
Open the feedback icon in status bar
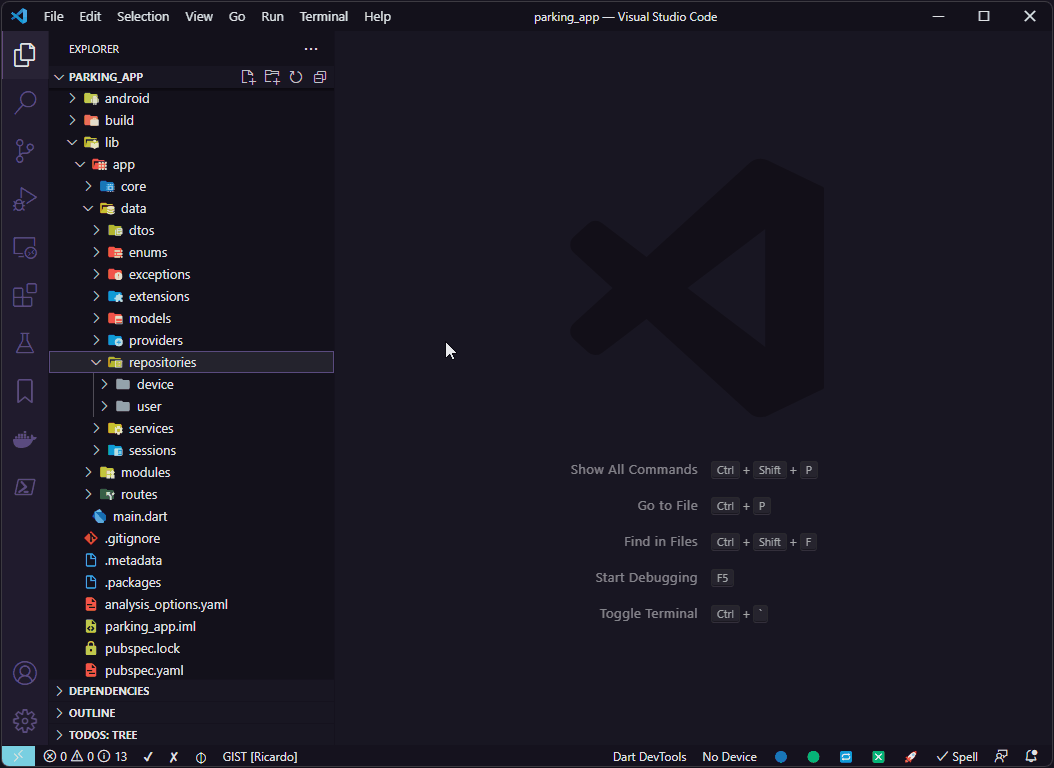(1001, 757)
